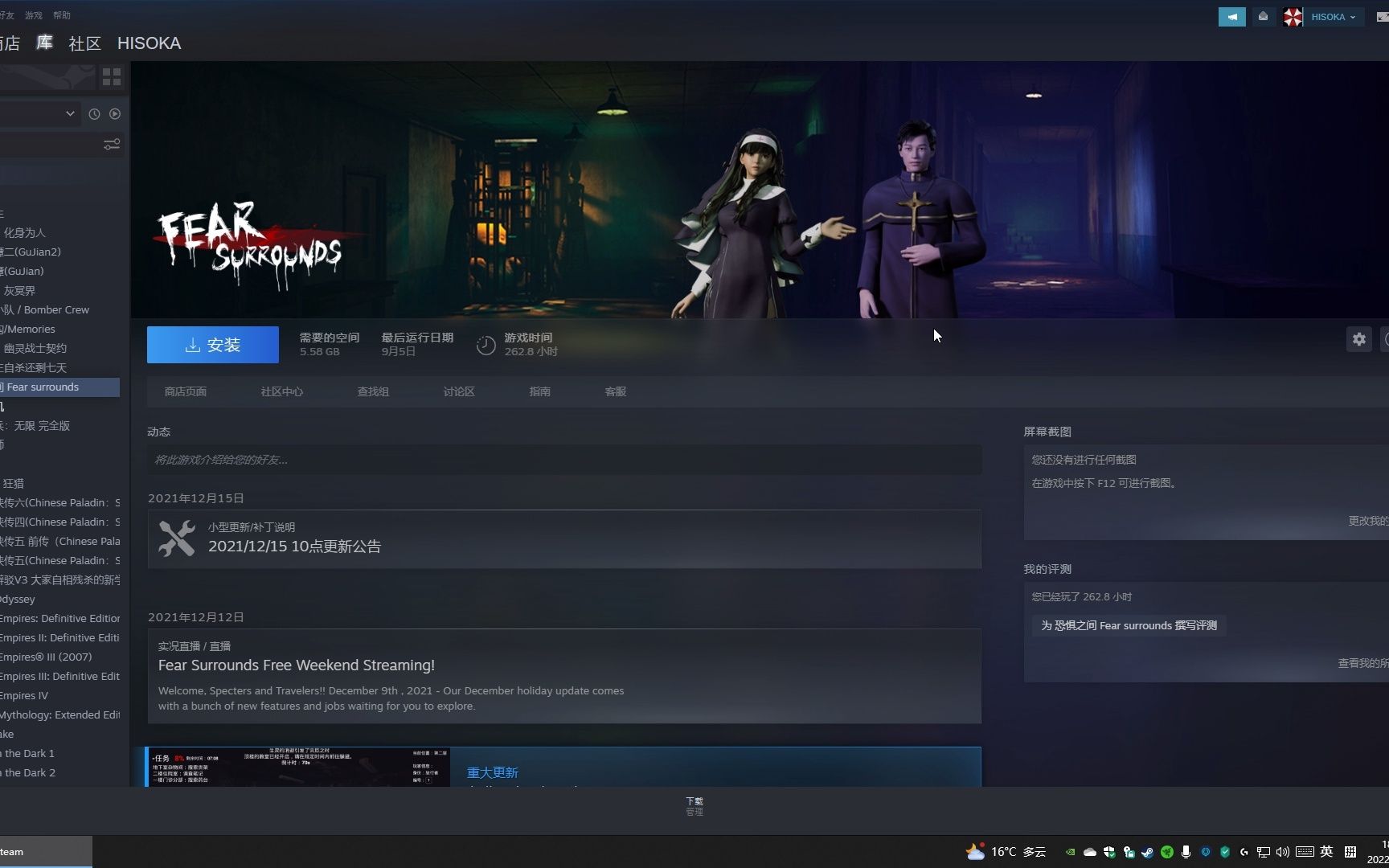The height and width of the screenshot is (868, 1389).
Task: Open Razer green tray icon
Action: coord(1167,852)
